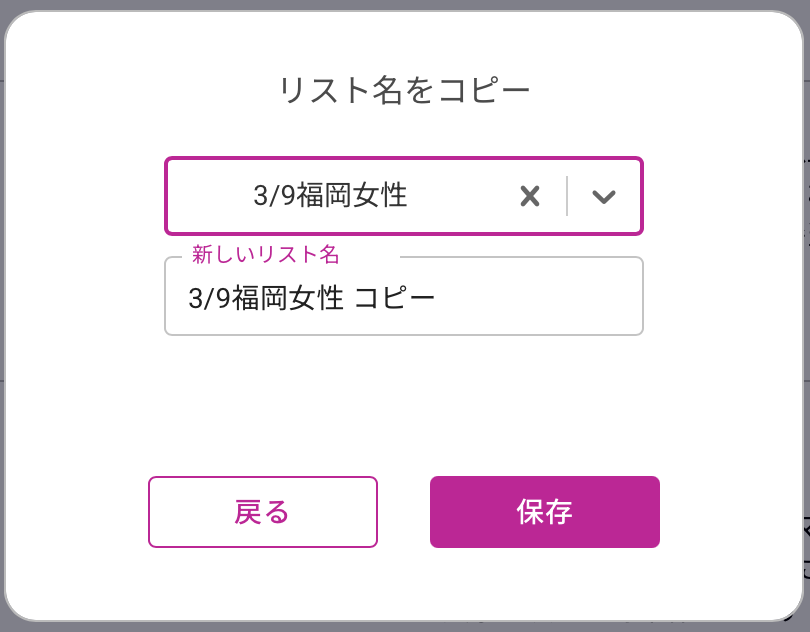Go back from the copy dialog

click(262, 512)
